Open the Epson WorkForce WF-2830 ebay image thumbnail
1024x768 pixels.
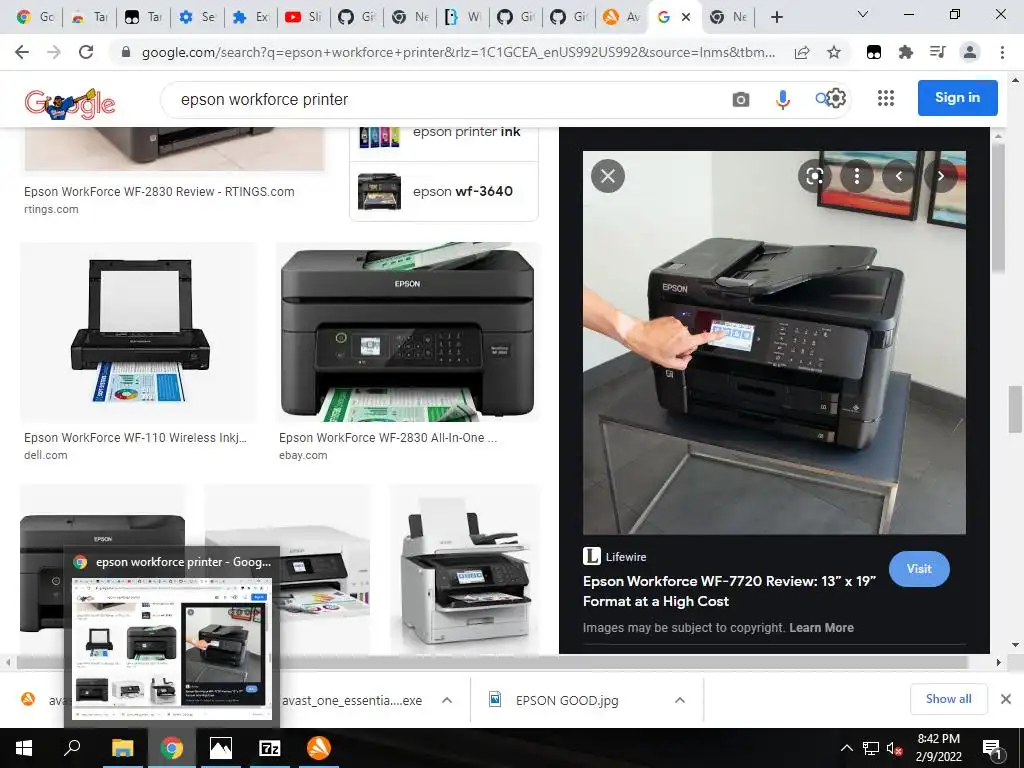click(x=408, y=332)
